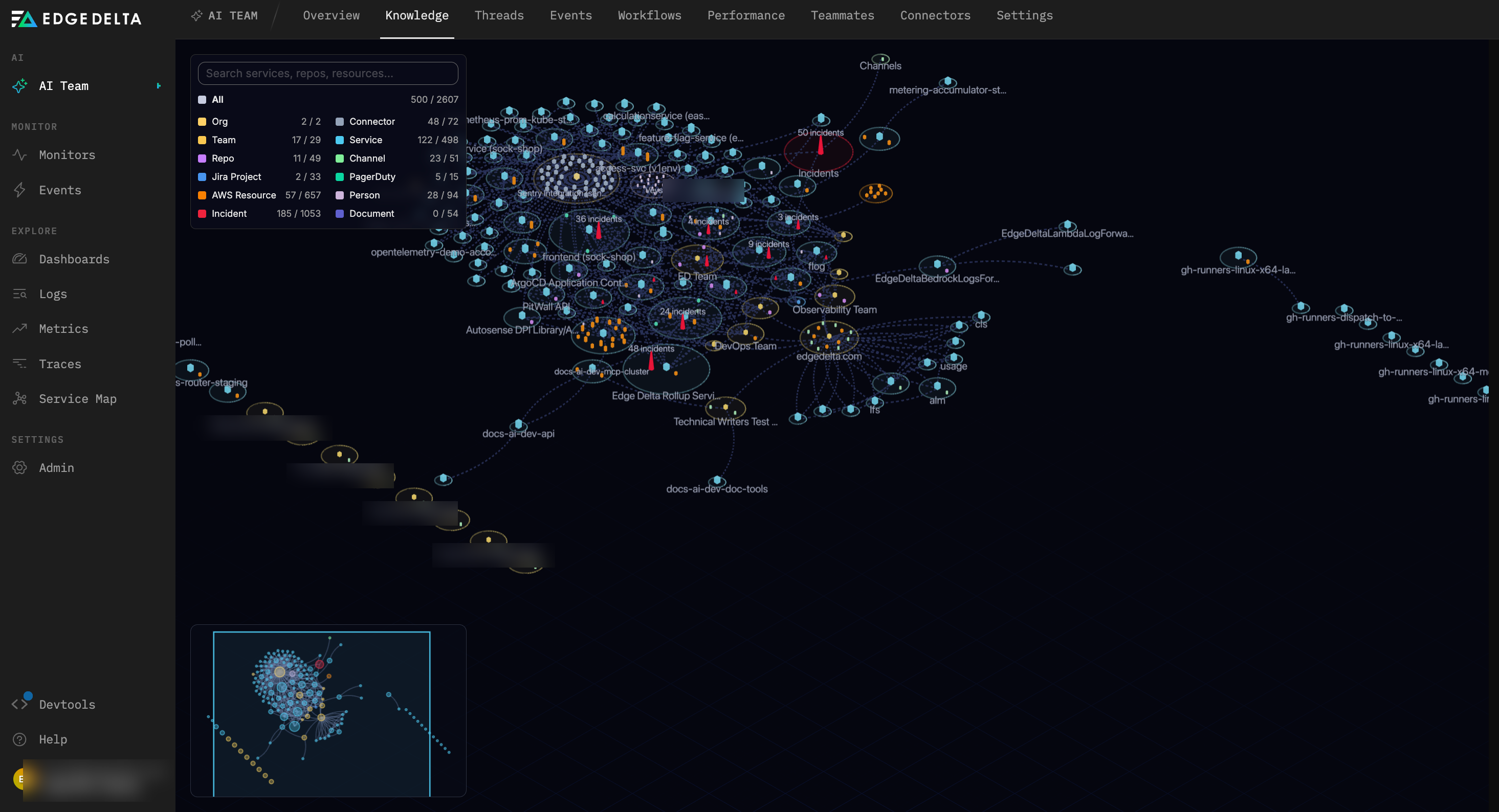Click the search services input field

tap(327, 73)
